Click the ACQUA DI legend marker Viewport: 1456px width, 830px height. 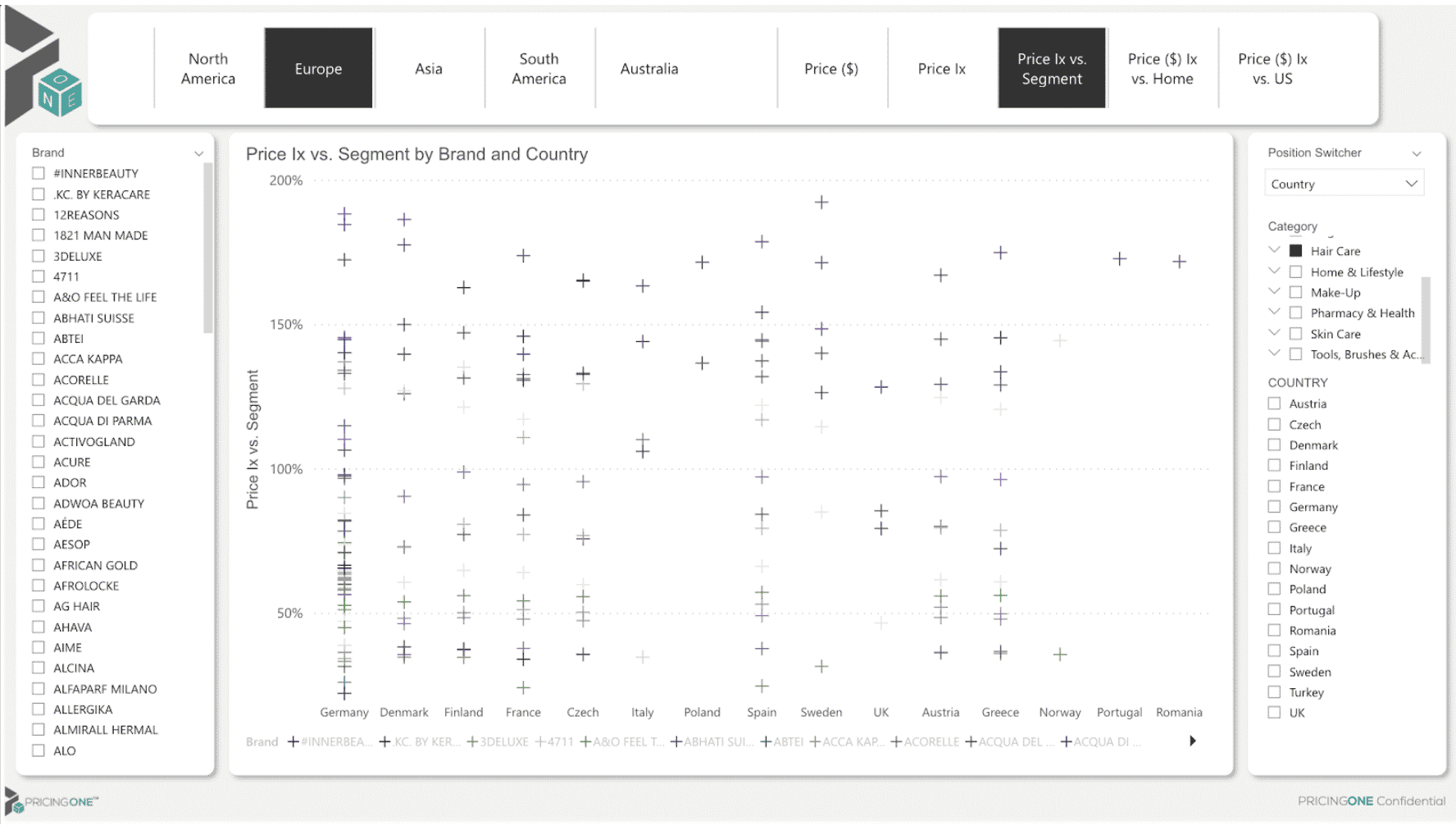1066,741
